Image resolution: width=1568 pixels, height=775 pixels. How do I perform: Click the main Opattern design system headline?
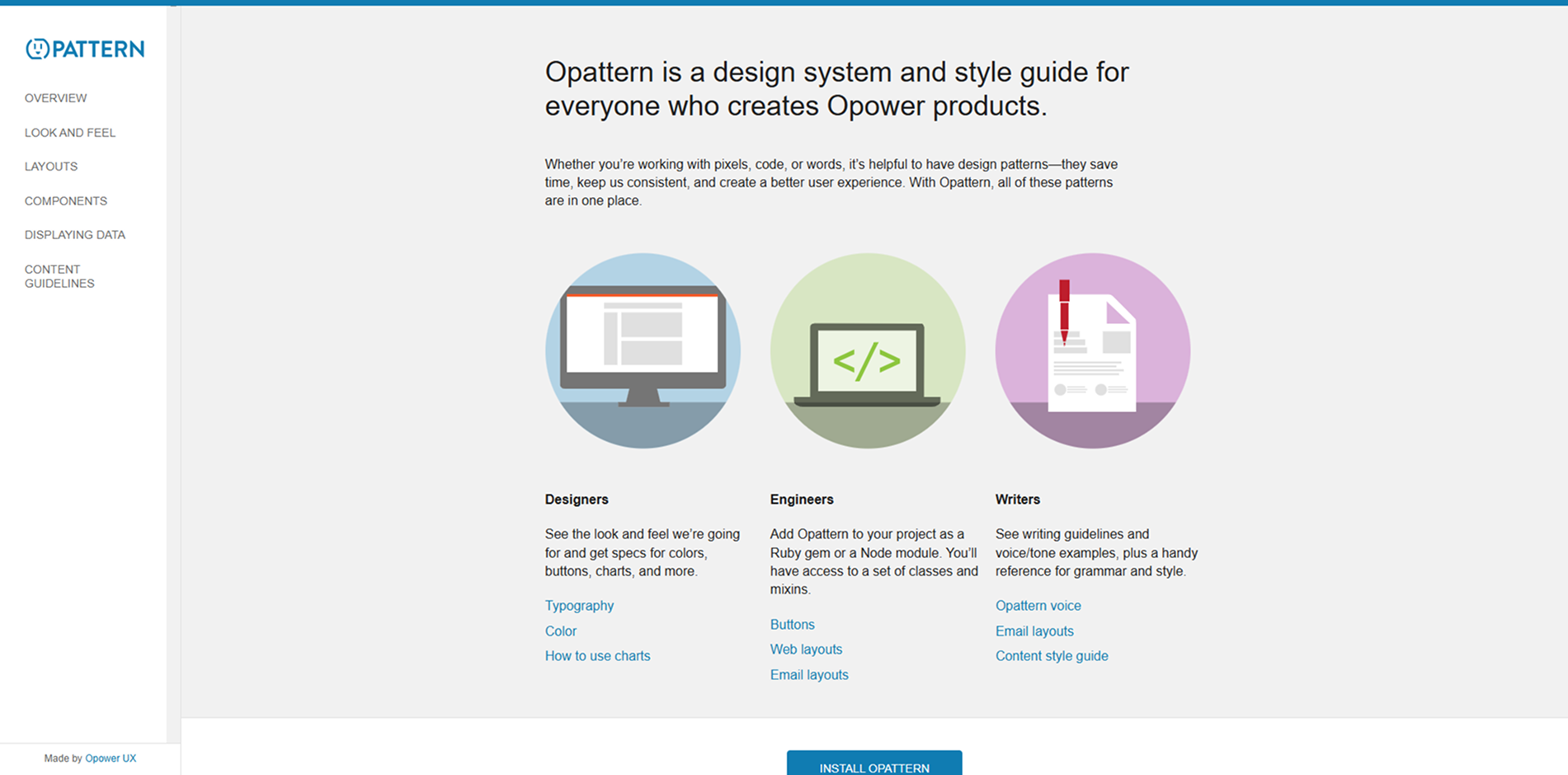pyautogui.click(x=836, y=89)
